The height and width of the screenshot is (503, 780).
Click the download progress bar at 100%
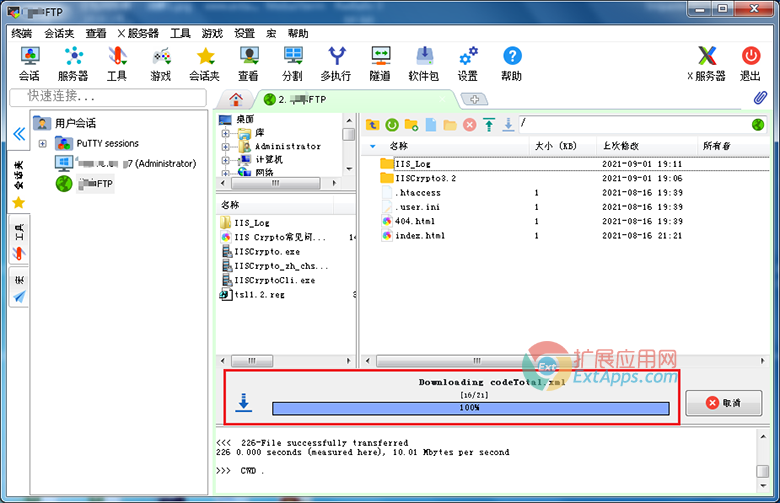click(x=471, y=408)
